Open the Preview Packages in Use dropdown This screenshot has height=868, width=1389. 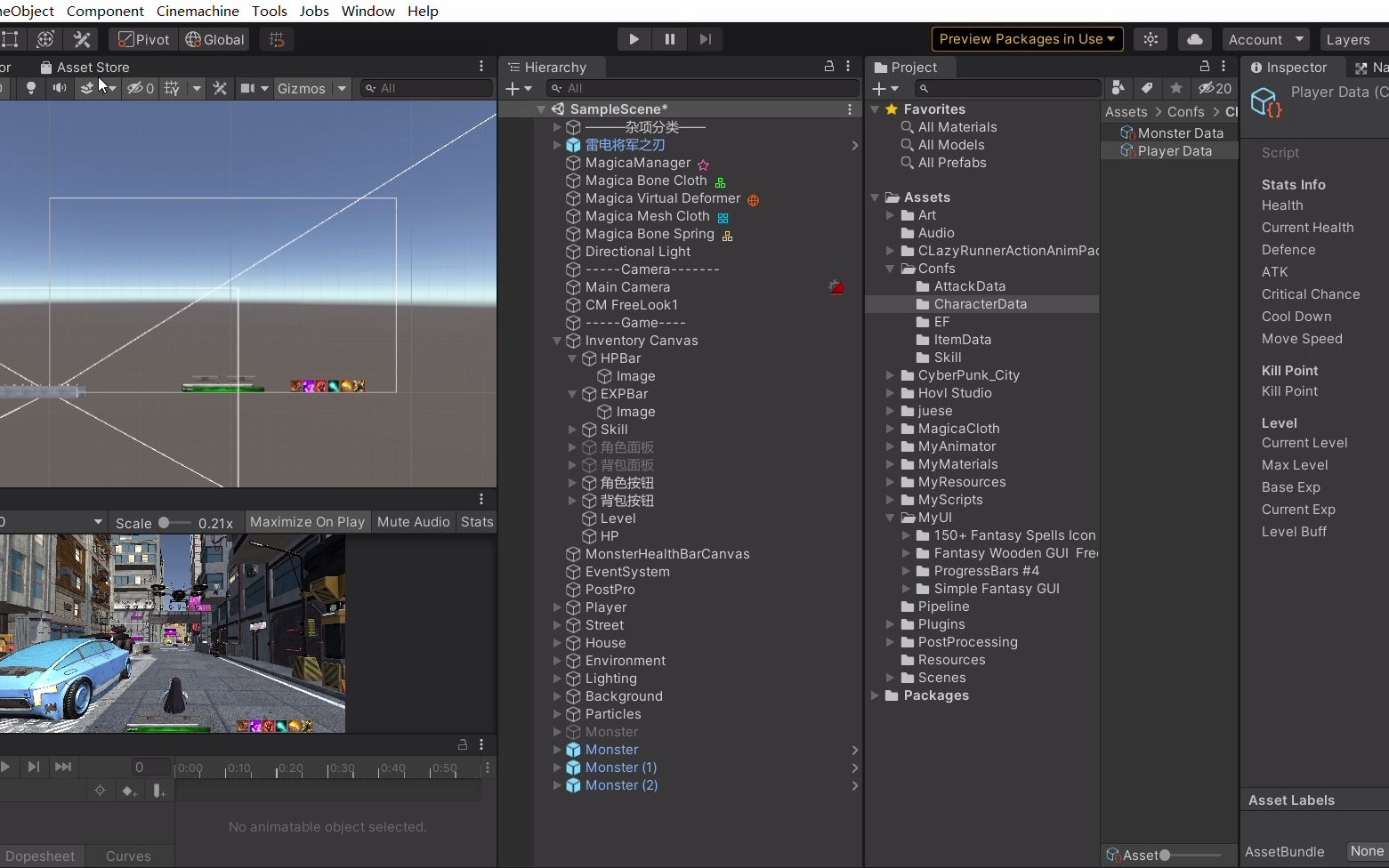(1027, 39)
